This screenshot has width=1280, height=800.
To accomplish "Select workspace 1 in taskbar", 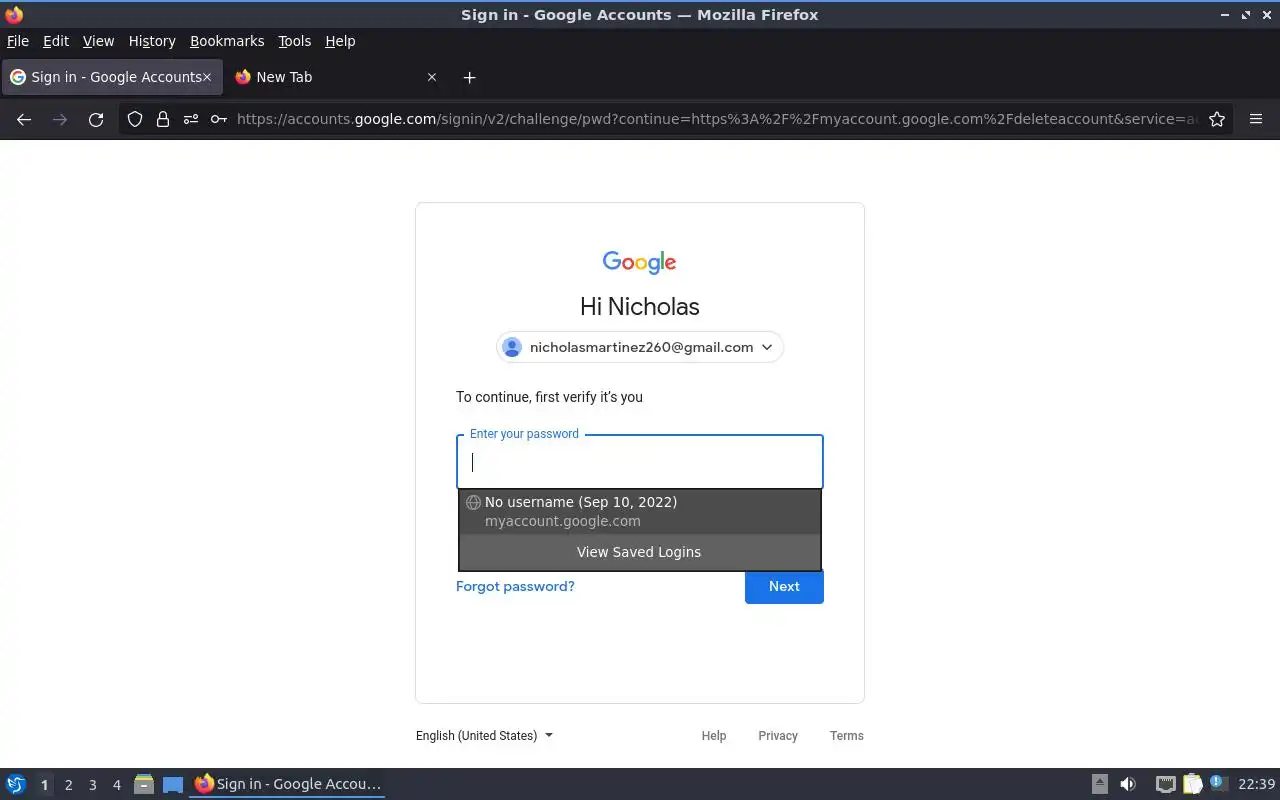I will [44, 785].
